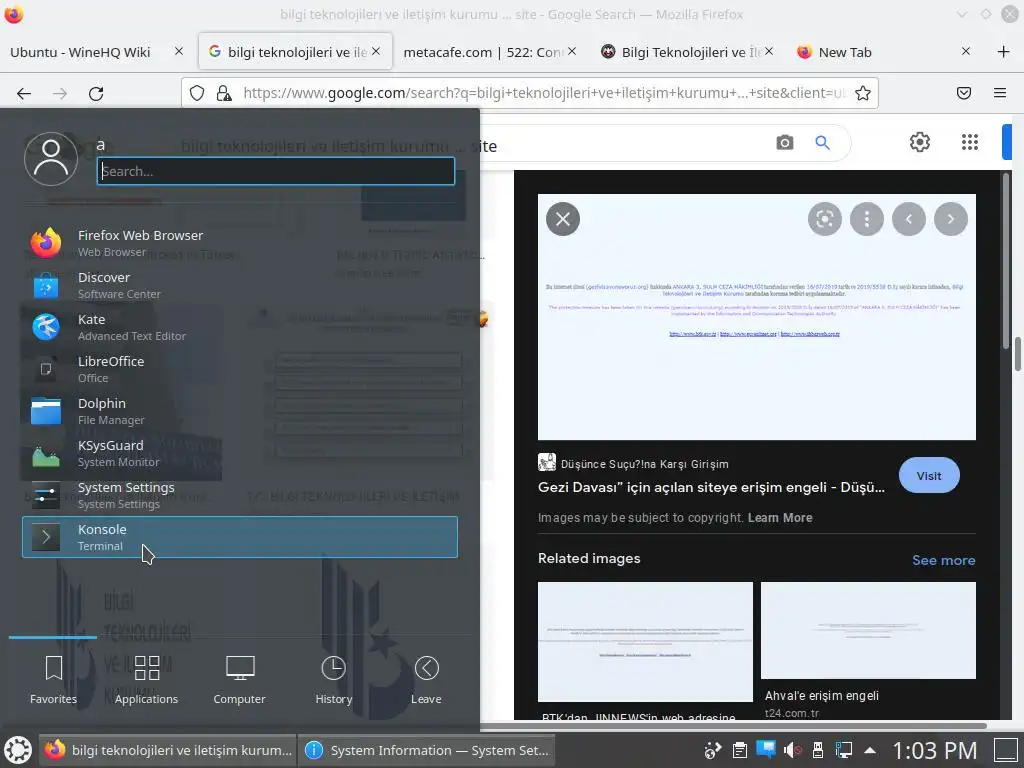Switch to the Favorites launcher tab

(x=54, y=679)
